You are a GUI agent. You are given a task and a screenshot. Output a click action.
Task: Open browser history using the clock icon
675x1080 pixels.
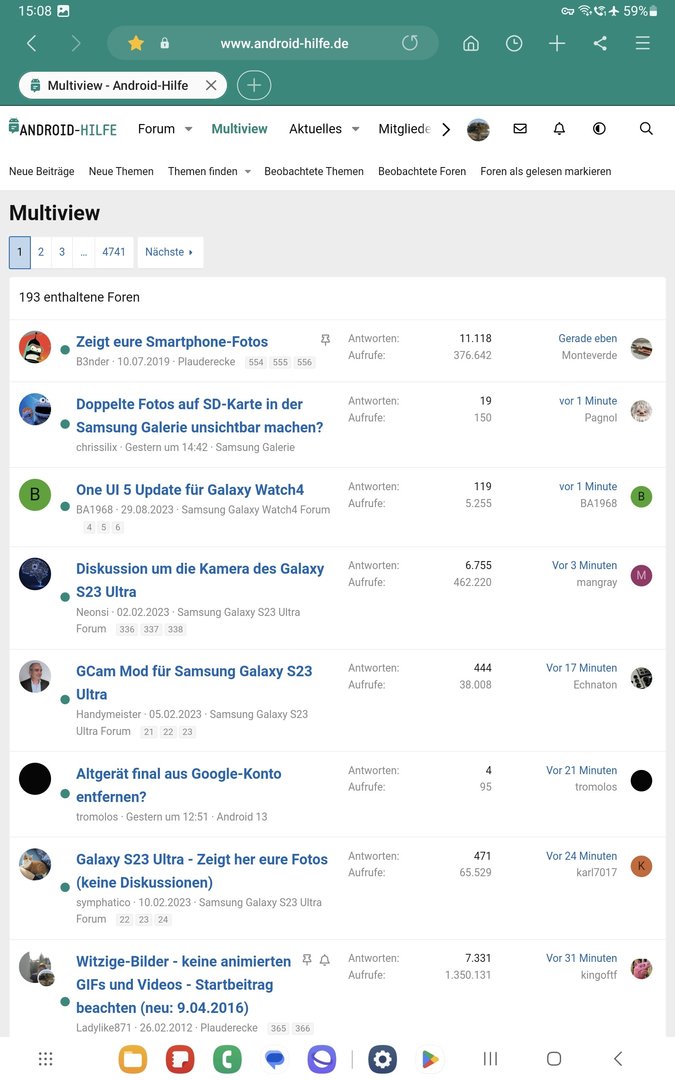tap(514, 43)
